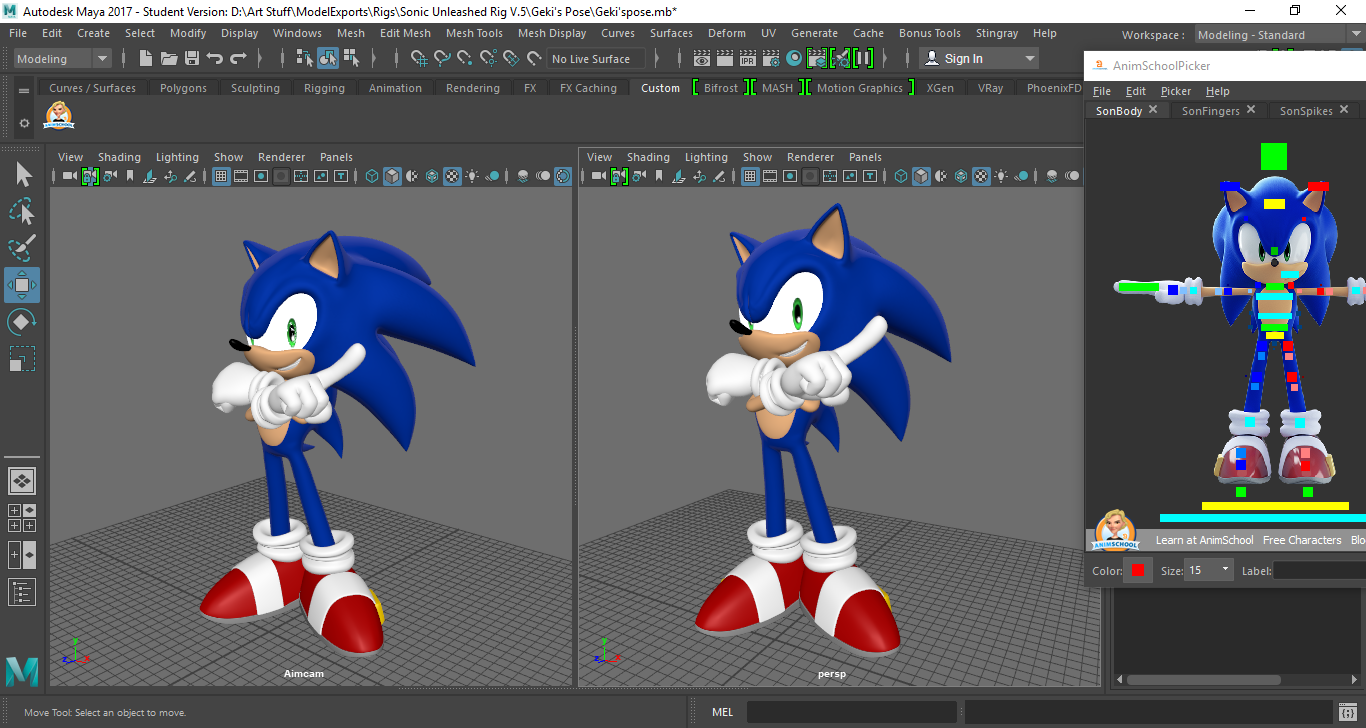Open the Sign In dropdown
1366x728 pixels.
coord(980,59)
